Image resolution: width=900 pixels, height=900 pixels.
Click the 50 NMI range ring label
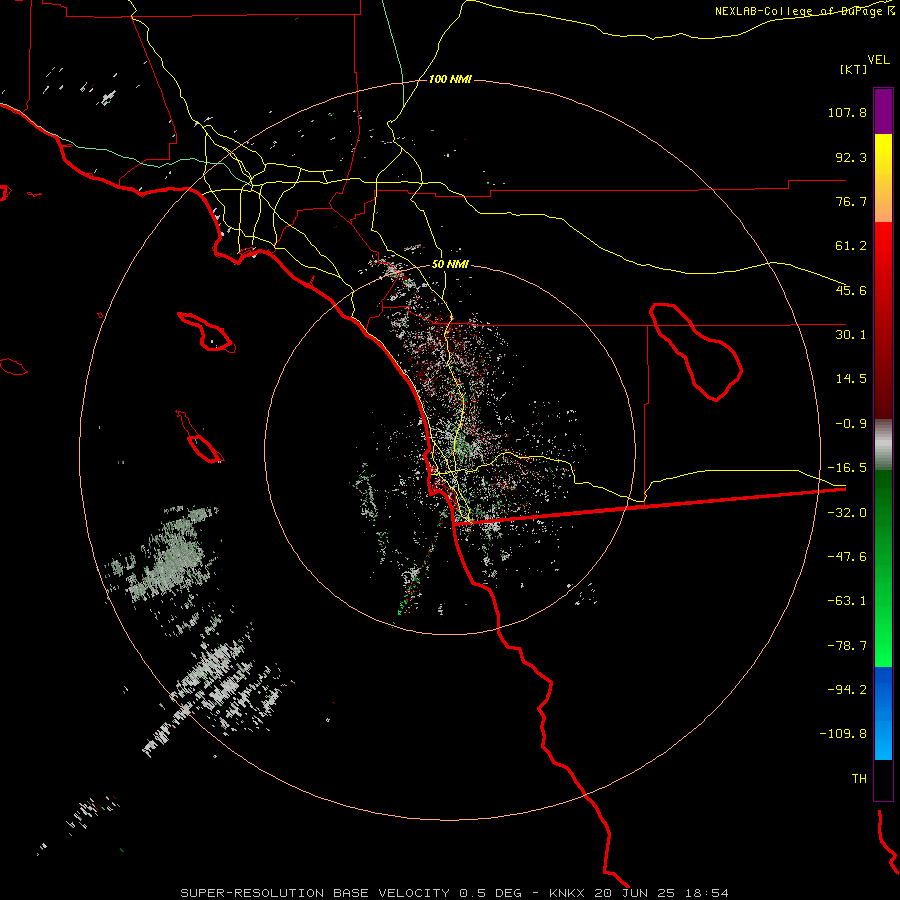(x=450, y=265)
